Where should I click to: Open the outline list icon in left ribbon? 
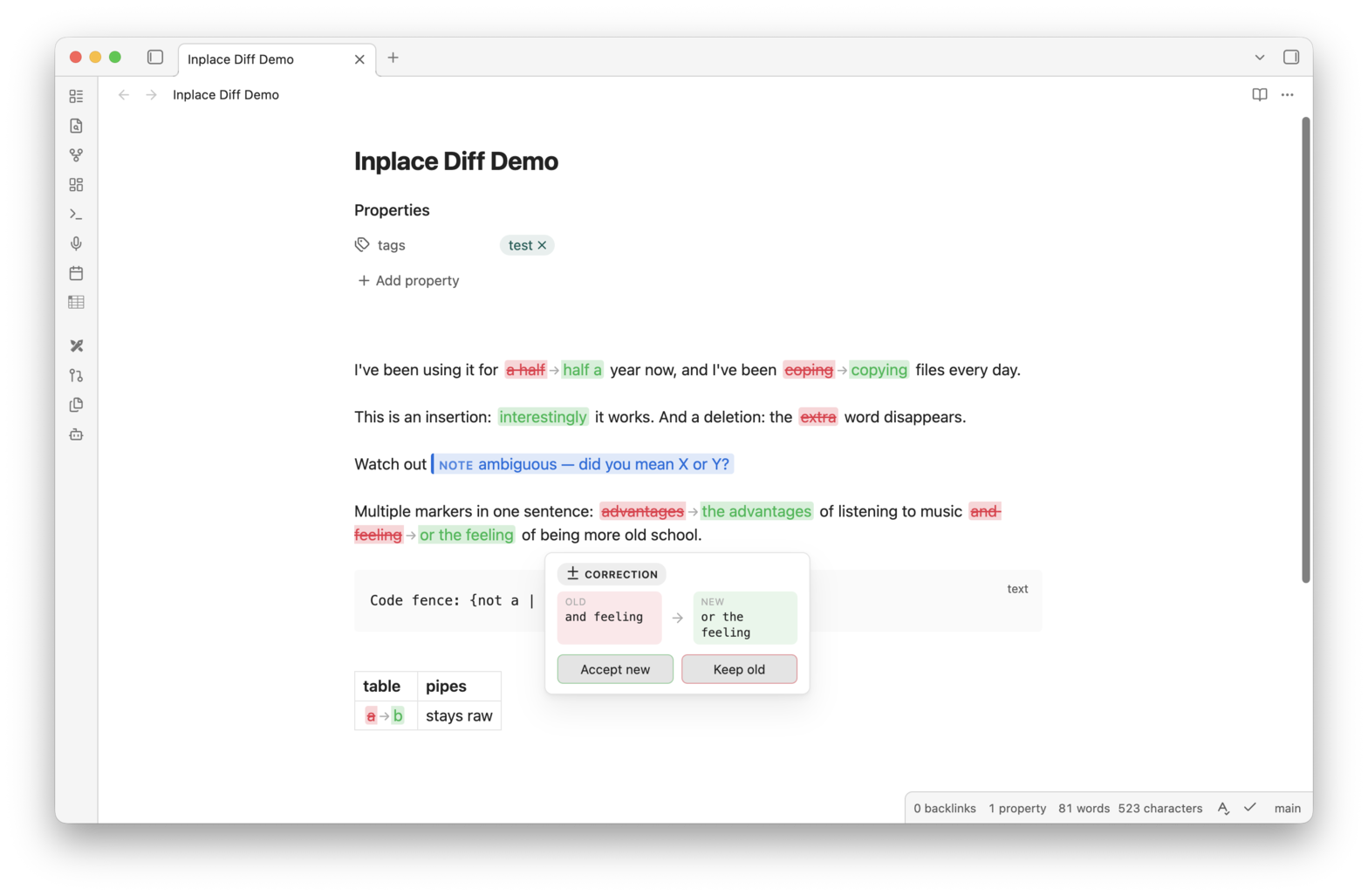click(x=76, y=96)
